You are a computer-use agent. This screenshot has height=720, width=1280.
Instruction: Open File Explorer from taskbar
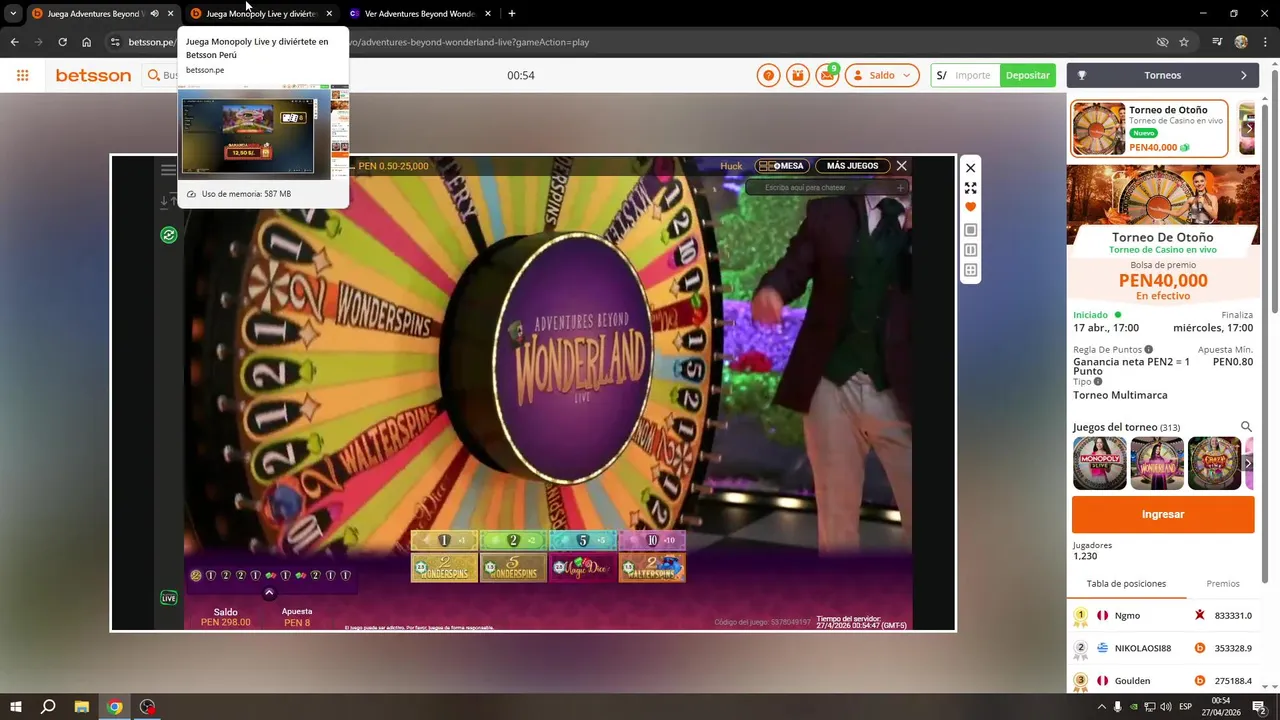pos(82,707)
